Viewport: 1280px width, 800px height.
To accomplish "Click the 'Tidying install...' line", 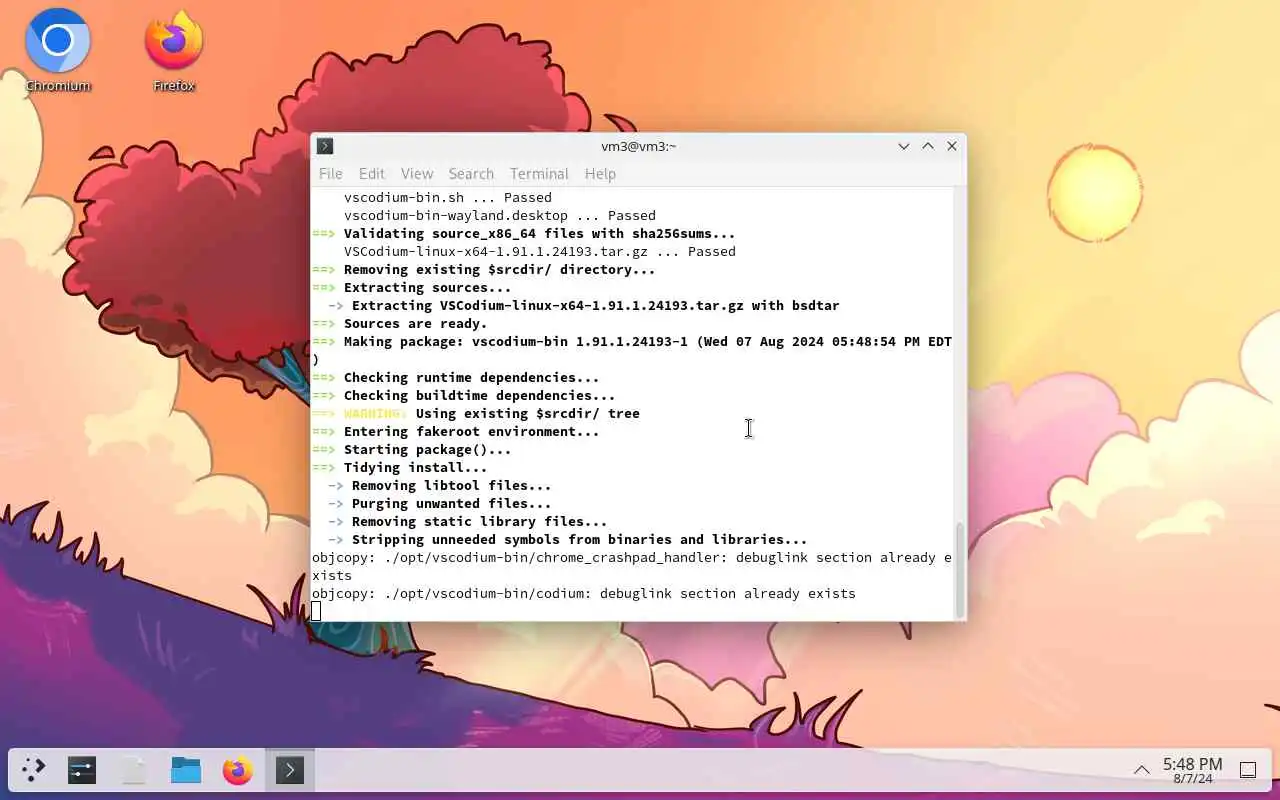I will pyautogui.click(x=399, y=468).
